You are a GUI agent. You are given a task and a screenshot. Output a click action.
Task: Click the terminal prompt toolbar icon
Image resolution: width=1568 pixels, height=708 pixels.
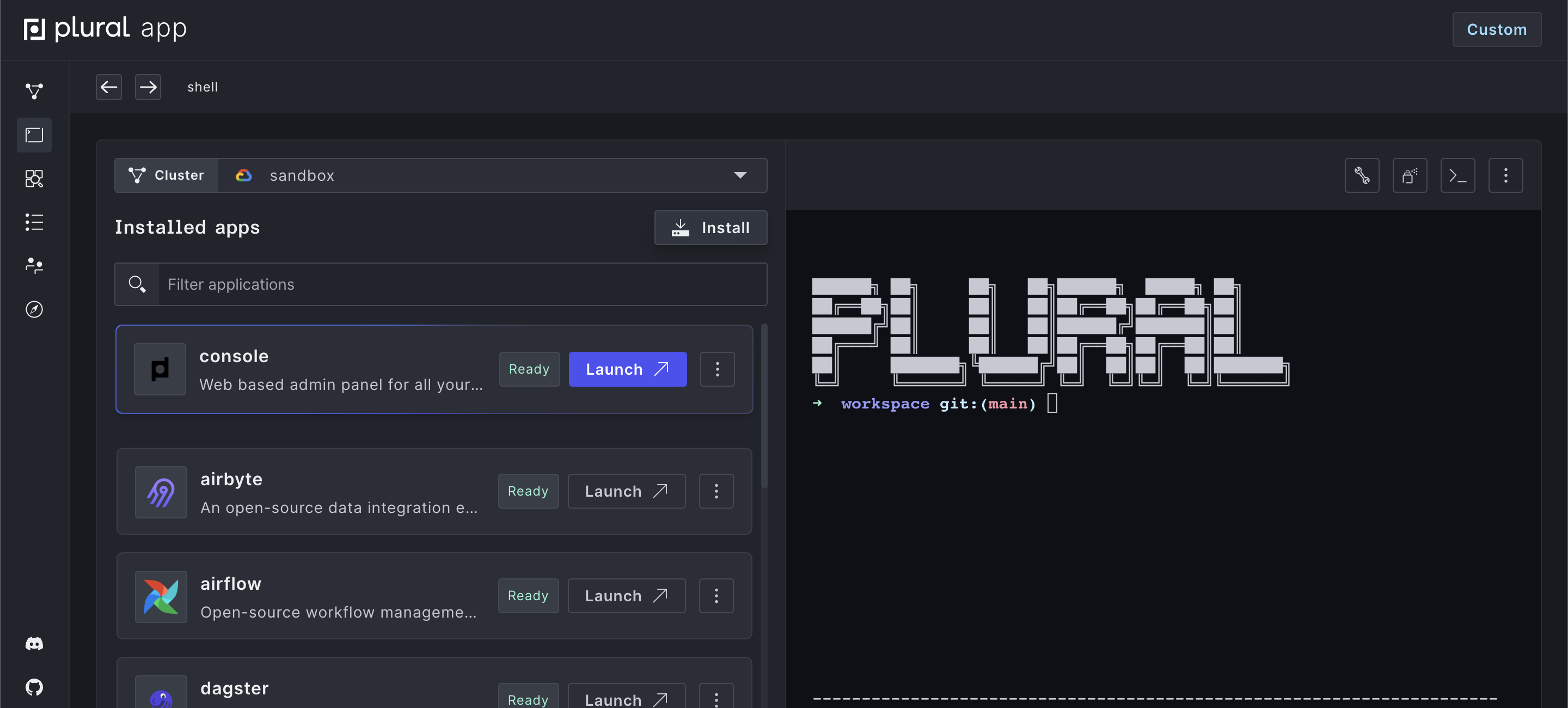point(1457,176)
